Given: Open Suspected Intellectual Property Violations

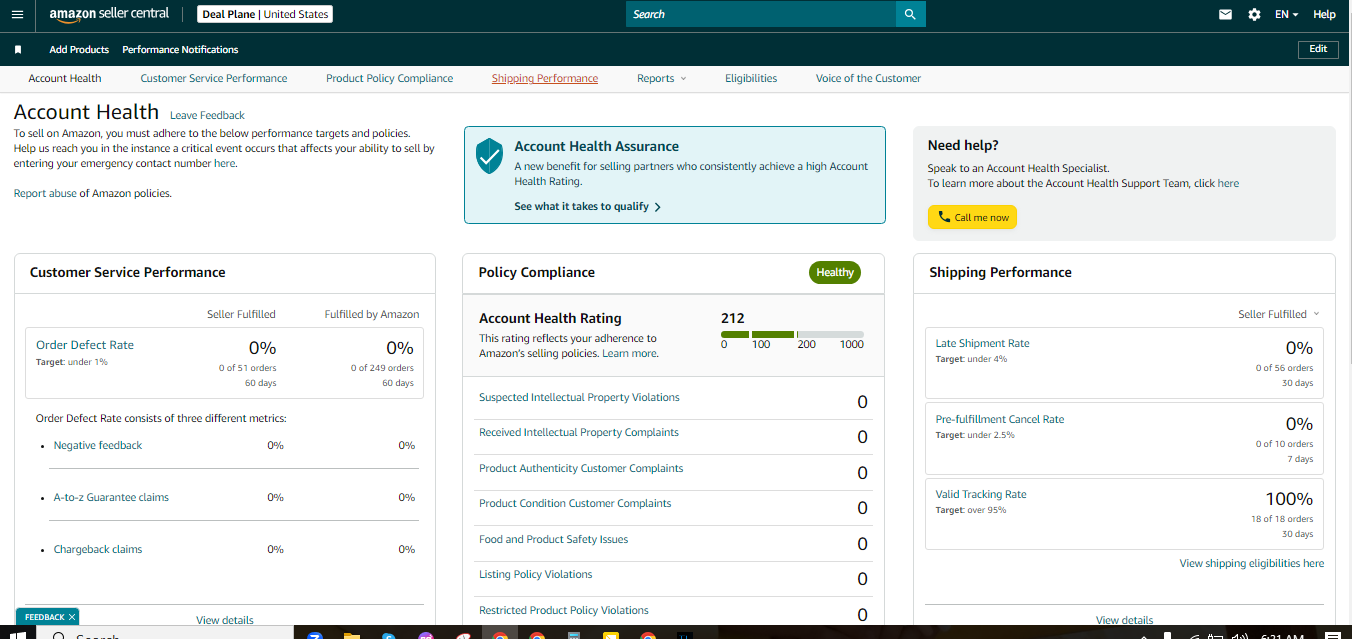Looking at the screenshot, I should coord(579,397).
